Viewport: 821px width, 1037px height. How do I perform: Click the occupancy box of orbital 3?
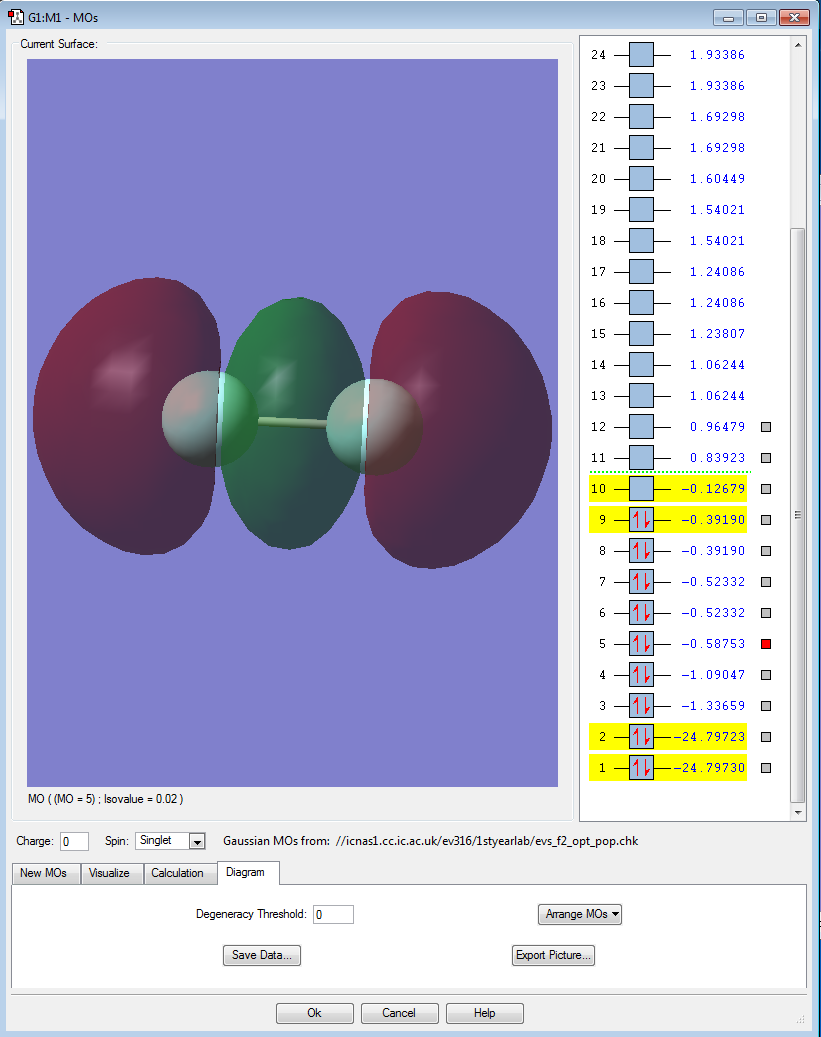click(x=641, y=706)
